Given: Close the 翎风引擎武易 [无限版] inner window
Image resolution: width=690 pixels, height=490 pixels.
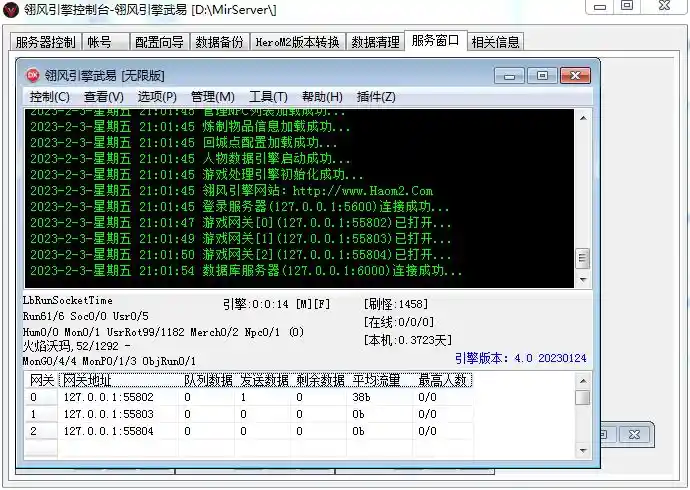Looking at the screenshot, I should tap(575, 76).
